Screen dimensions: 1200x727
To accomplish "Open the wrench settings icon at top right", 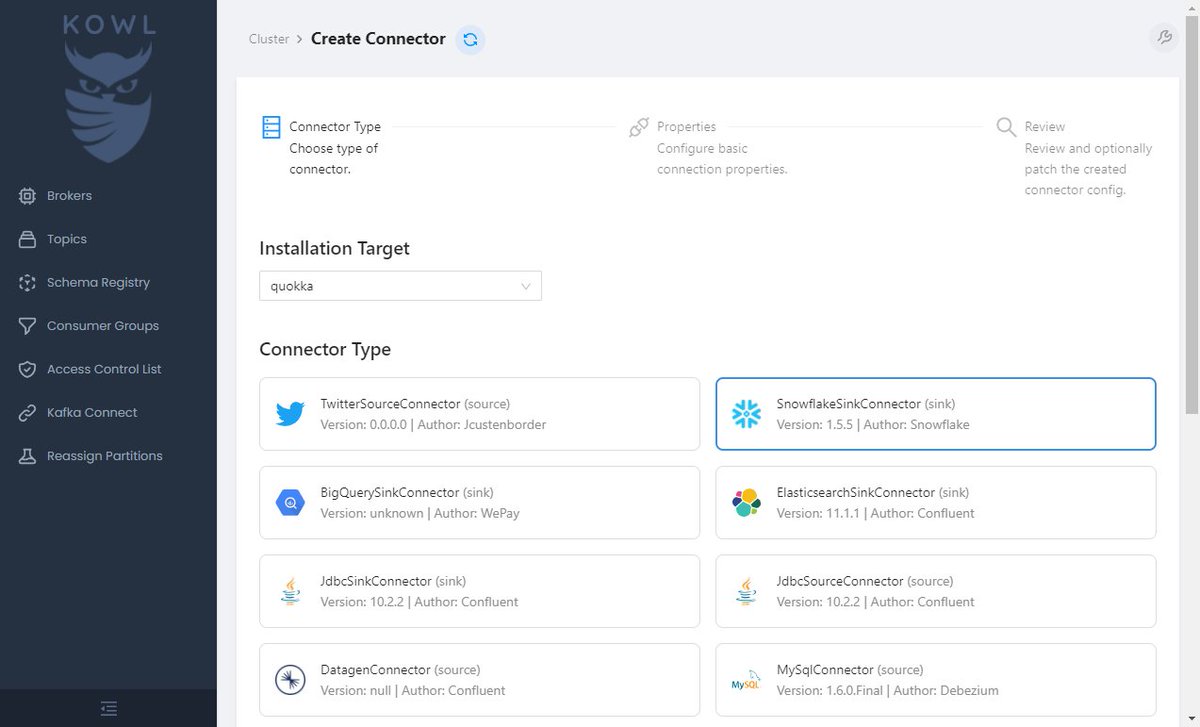I will click(1164, 38).
